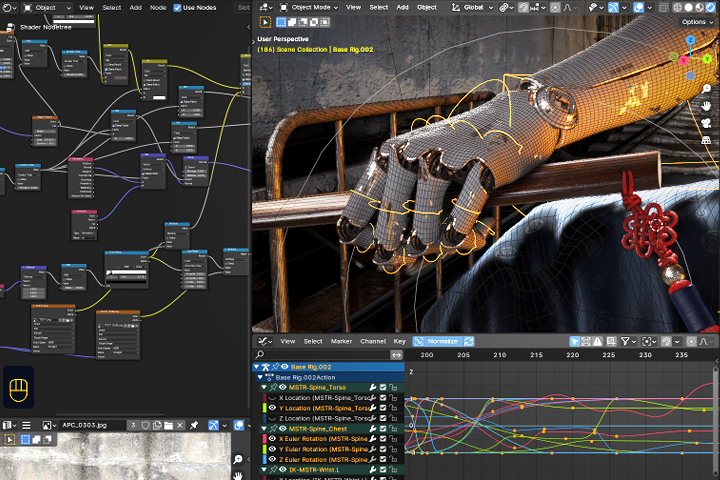Image resolution: width=720 pixels, height=480 pixels.
Task: Open the Global transform orientation dropdown
Action: click(472, 7)
